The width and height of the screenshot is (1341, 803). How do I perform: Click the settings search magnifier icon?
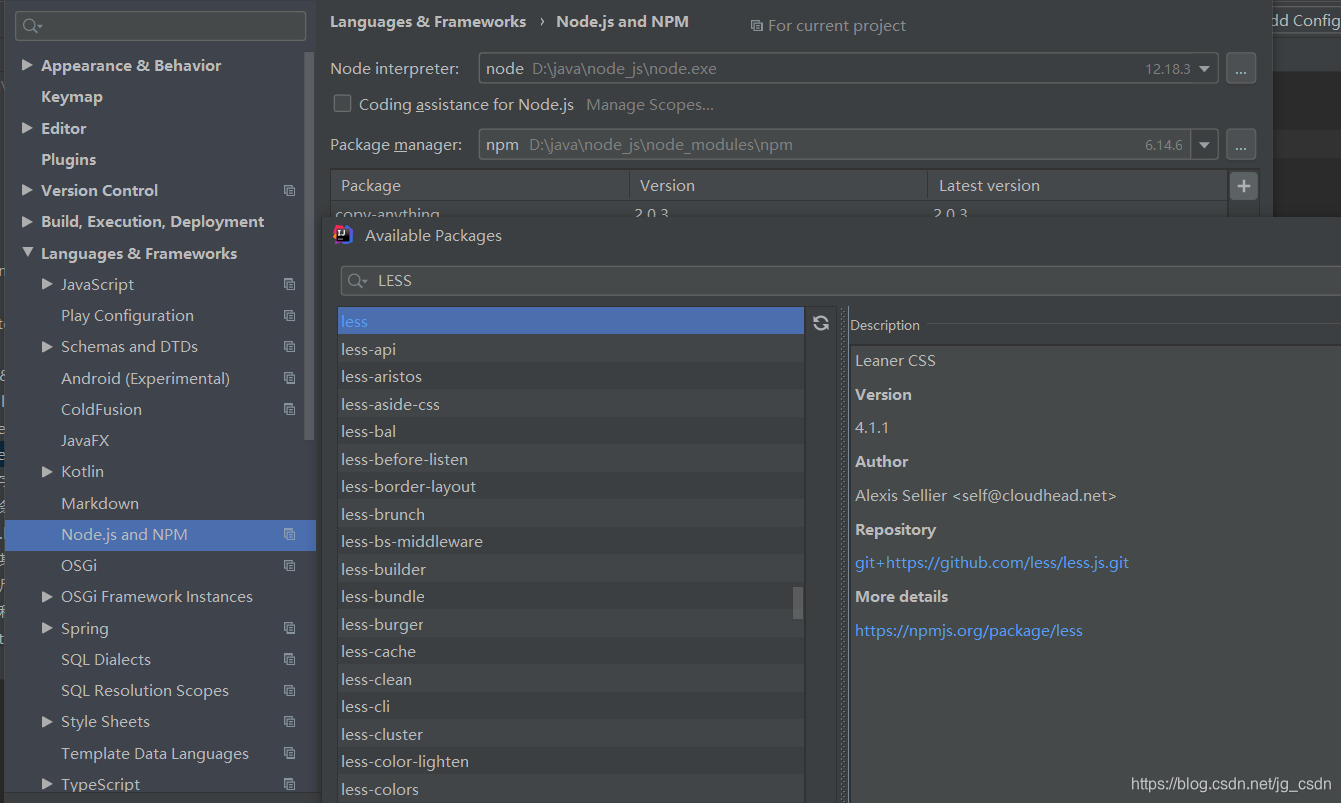point(33,26)
